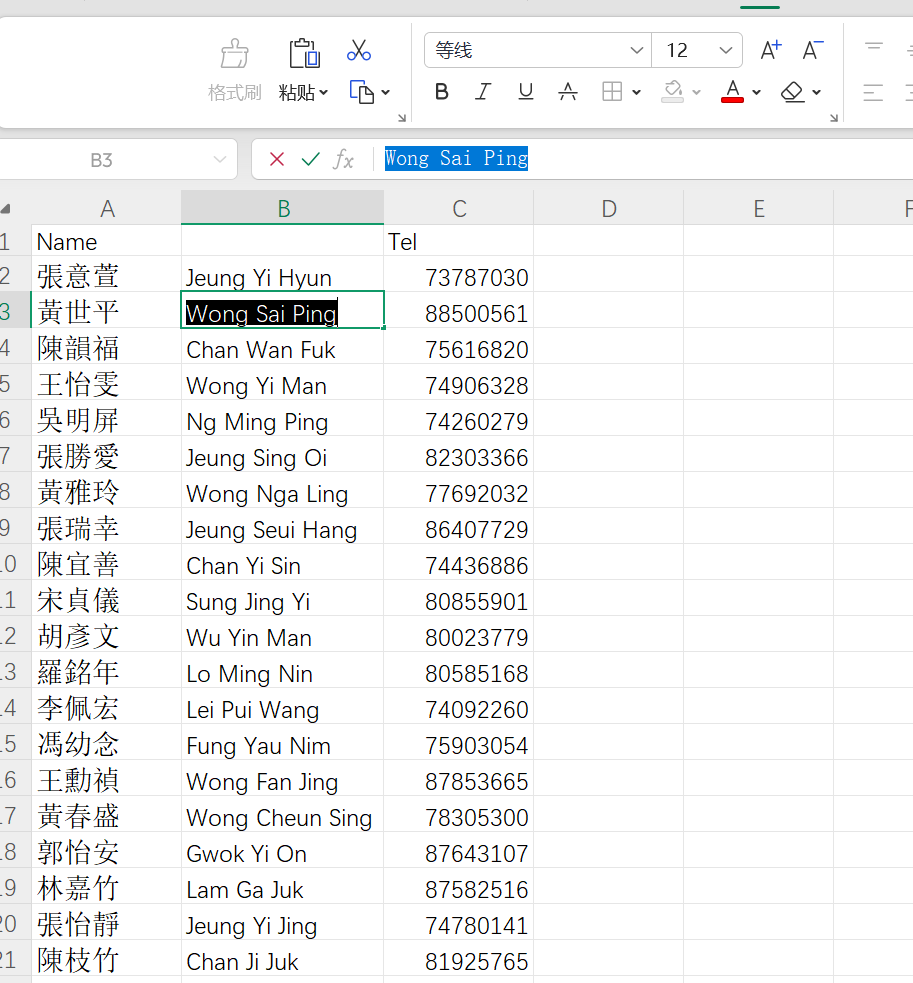This screenshot has width=913, height=983.
Task: Select column B header
Action: click(283, 208)
